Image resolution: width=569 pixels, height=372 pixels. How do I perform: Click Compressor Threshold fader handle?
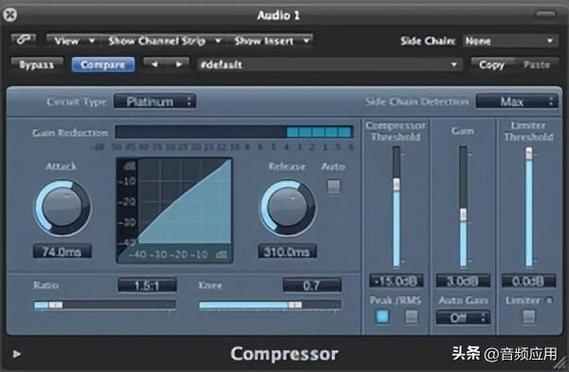pos(396,184)
